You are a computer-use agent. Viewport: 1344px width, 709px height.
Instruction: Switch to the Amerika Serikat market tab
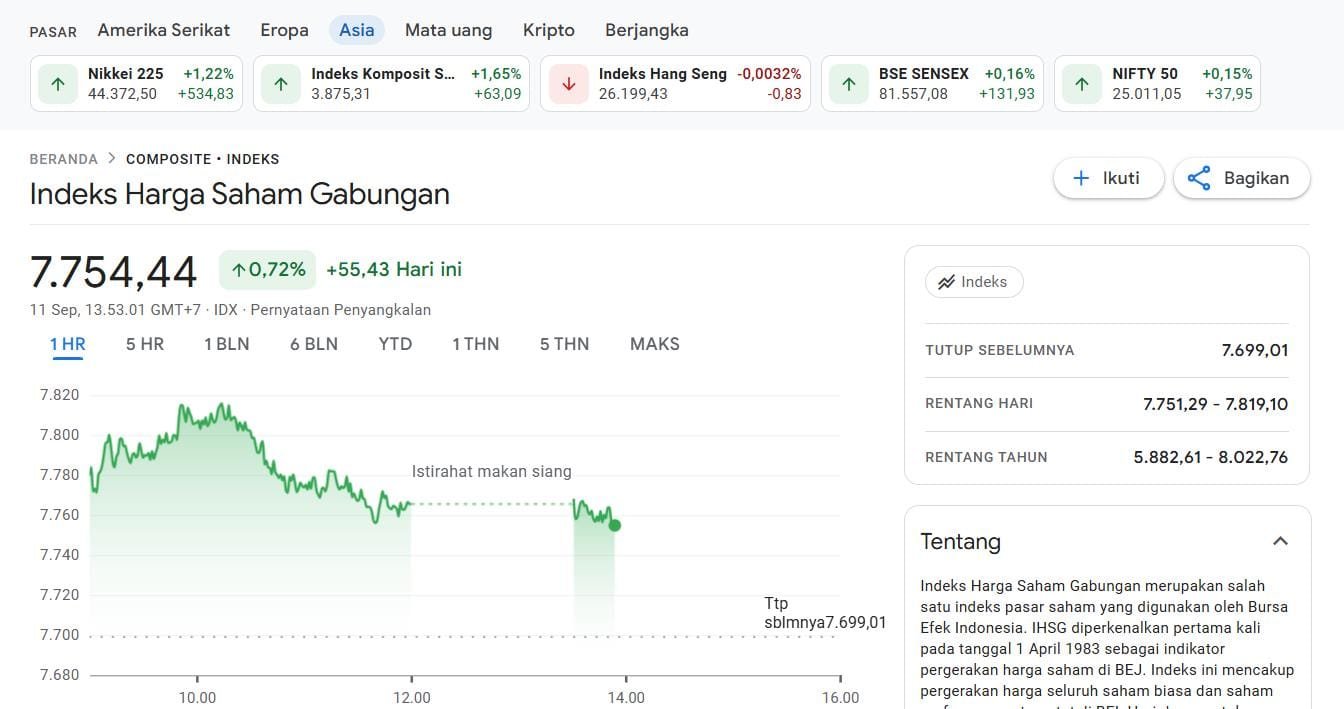163,30
